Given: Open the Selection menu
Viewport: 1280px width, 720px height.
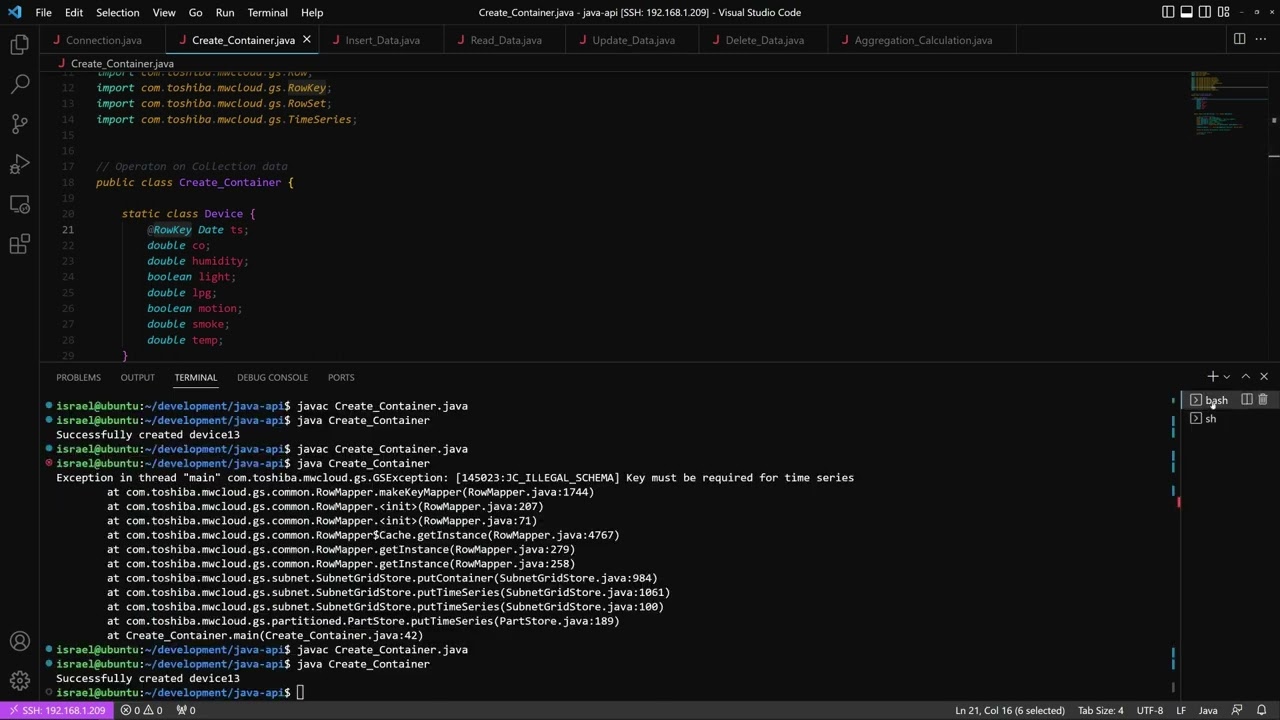Looking at the screenshot, I should pos(117,12).
